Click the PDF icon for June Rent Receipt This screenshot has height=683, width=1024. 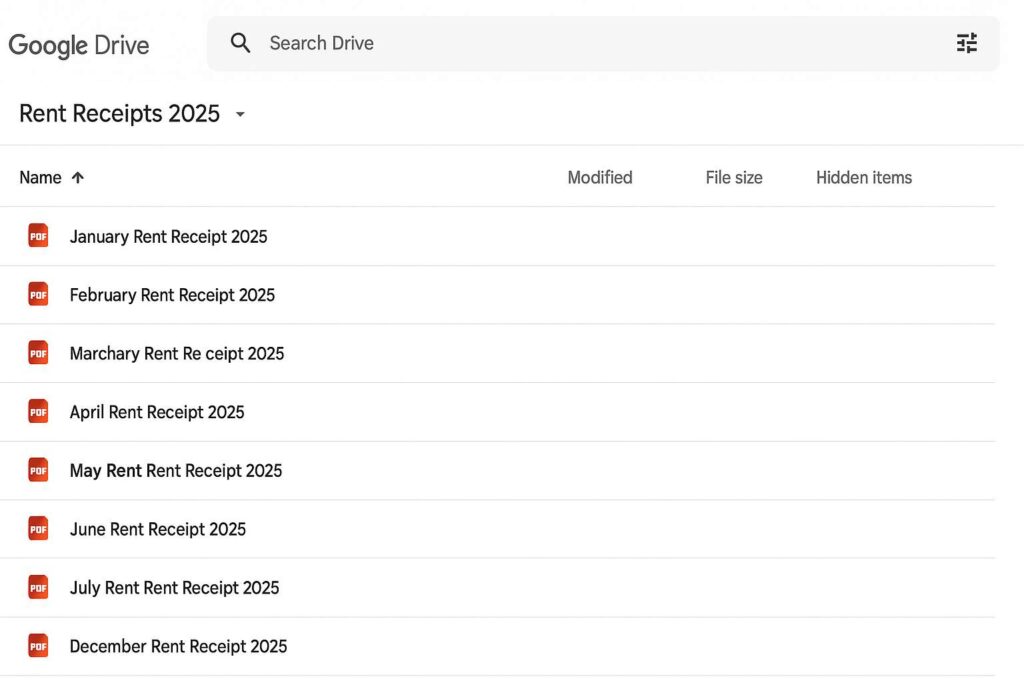click(x=38, y=529)
